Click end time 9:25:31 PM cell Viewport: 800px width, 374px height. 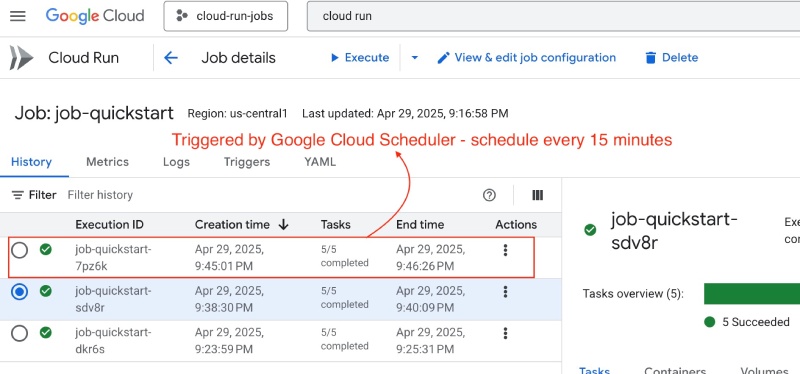pos(430,341)
